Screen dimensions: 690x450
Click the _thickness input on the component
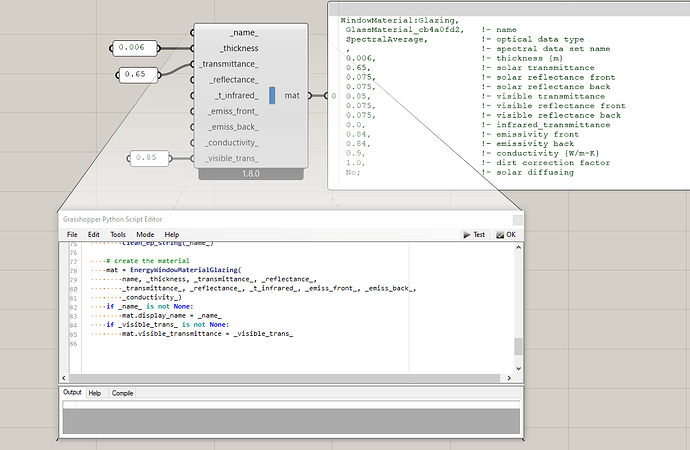click(x=239, y=48)
